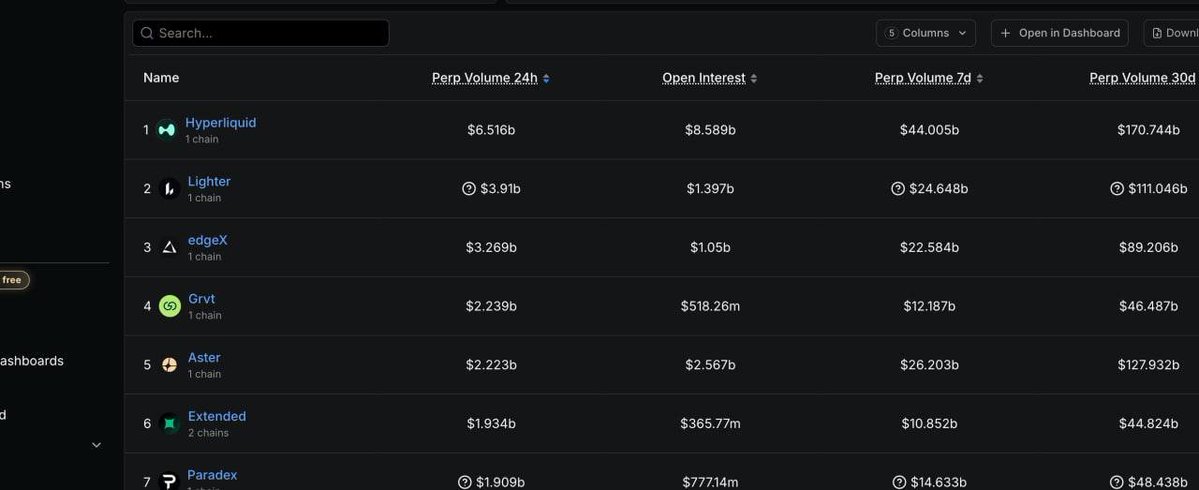Click the Extended green logo icon
This screenshot has height=490, width=1199.
coord(169,424)
